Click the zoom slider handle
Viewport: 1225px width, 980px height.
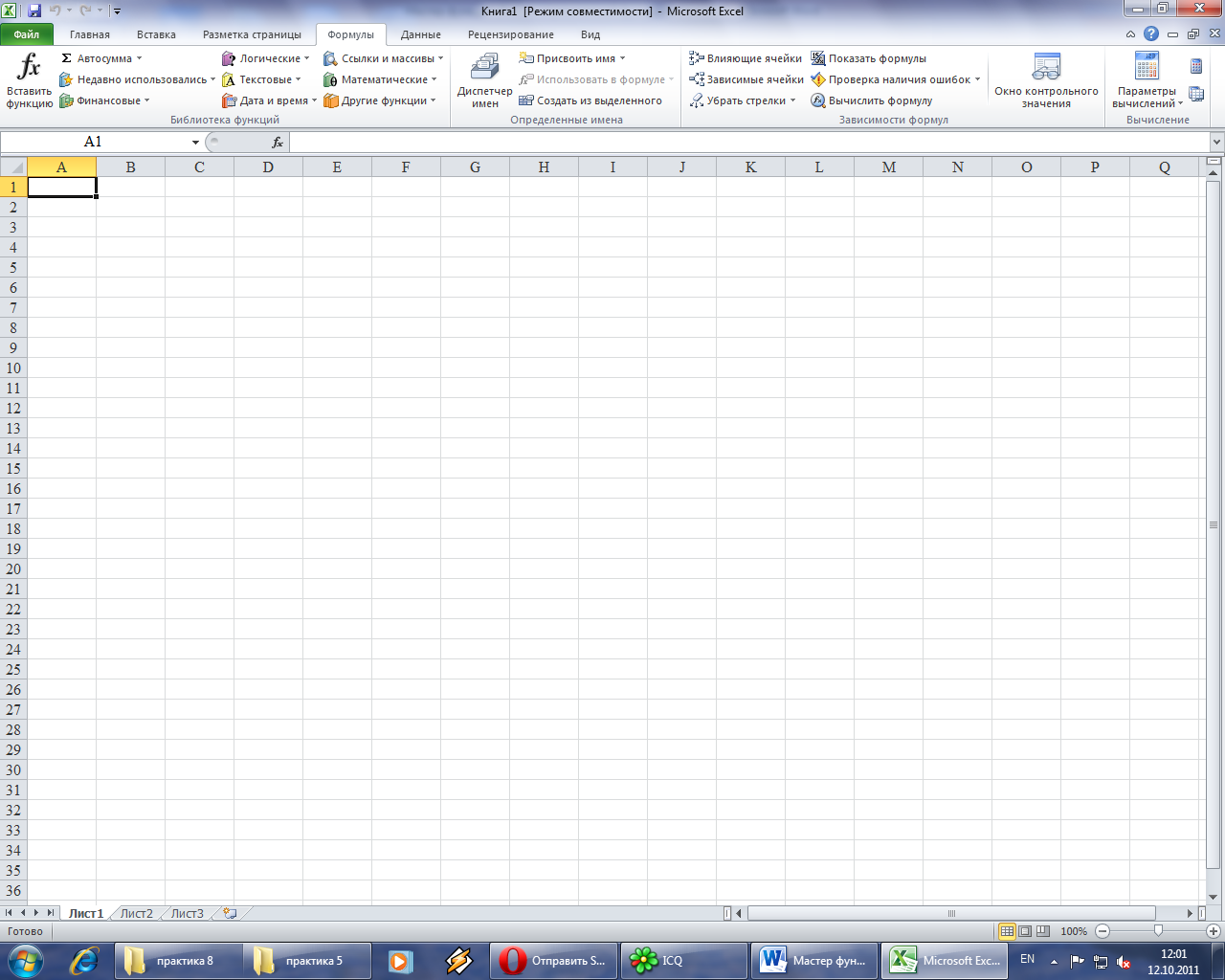[1158, 931]
